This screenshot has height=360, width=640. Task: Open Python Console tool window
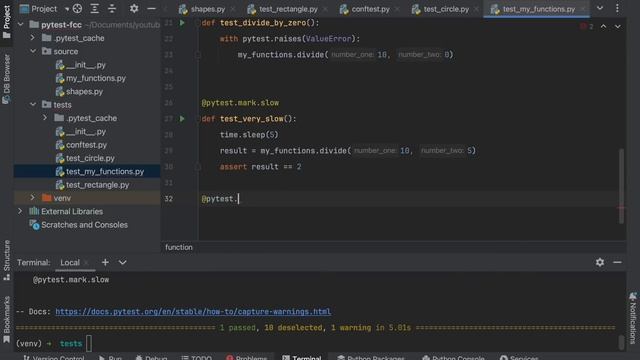coord(453,358)
